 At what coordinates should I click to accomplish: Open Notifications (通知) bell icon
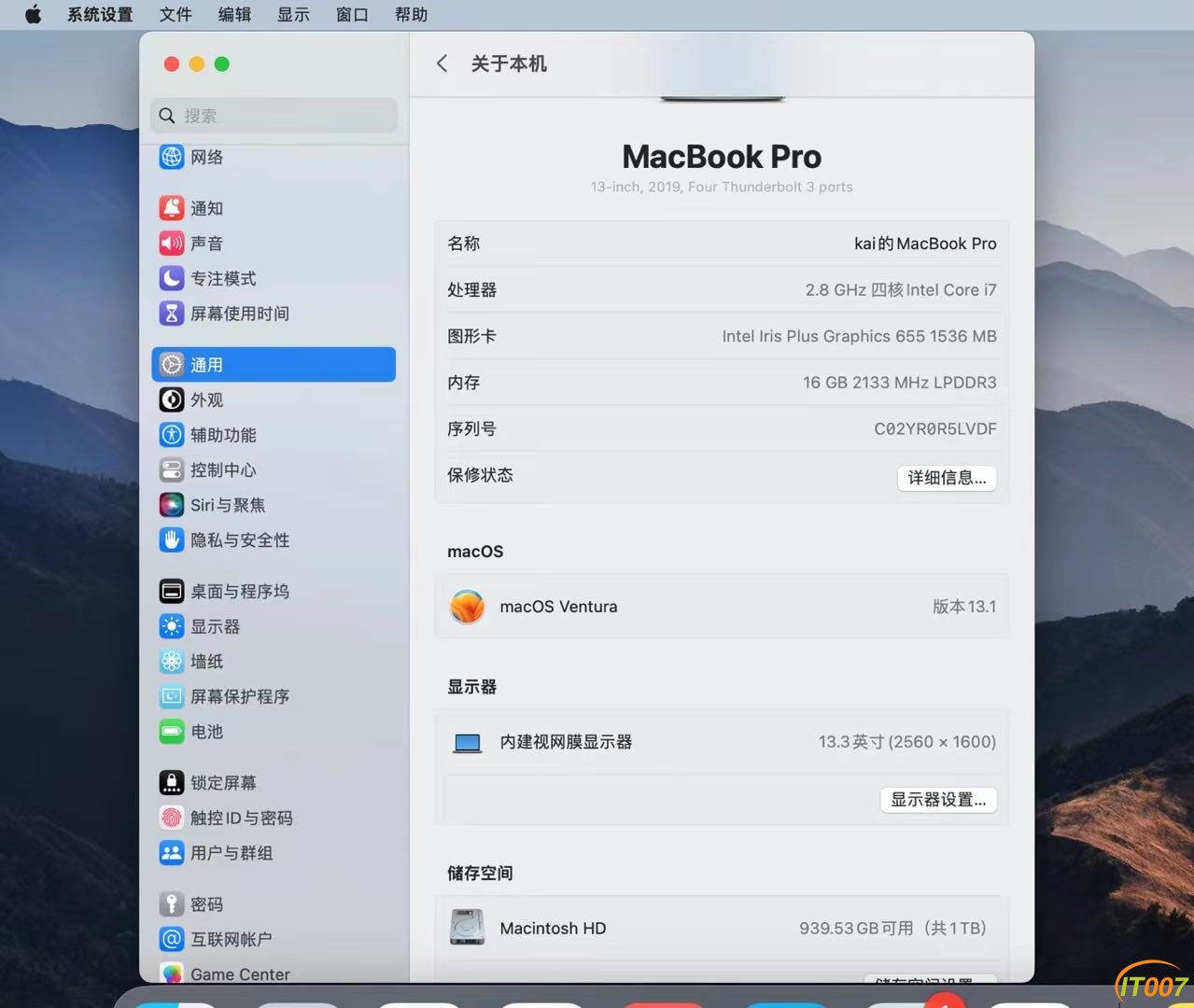point(172,208)
